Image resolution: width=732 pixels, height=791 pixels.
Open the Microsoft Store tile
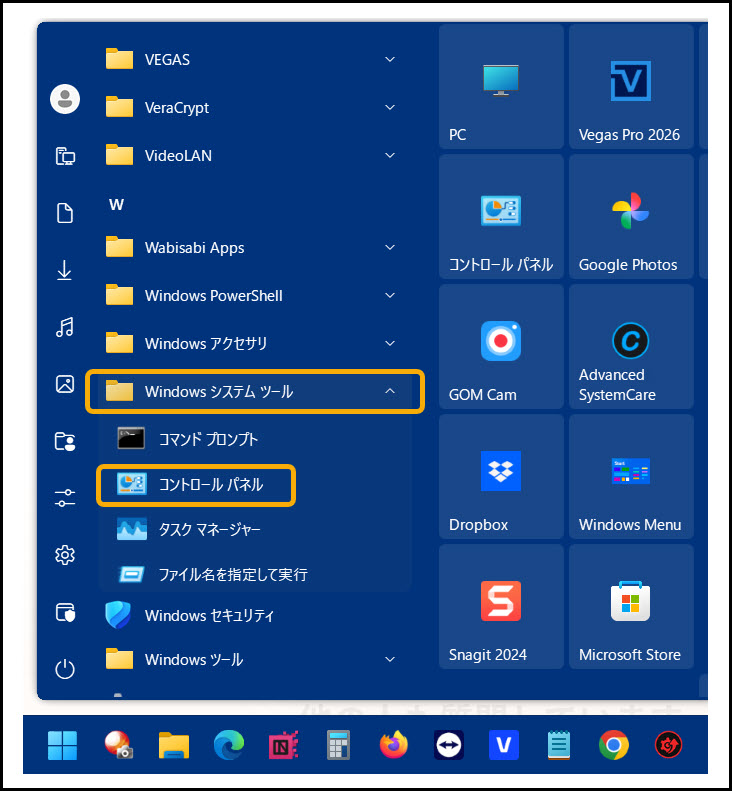click(x=631, y=606)
